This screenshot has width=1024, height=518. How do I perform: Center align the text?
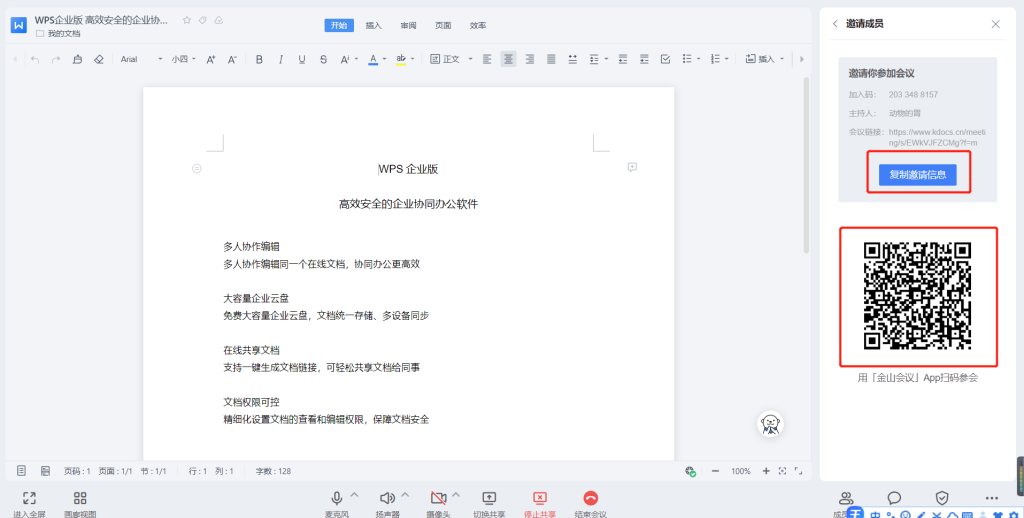(508, 59)
